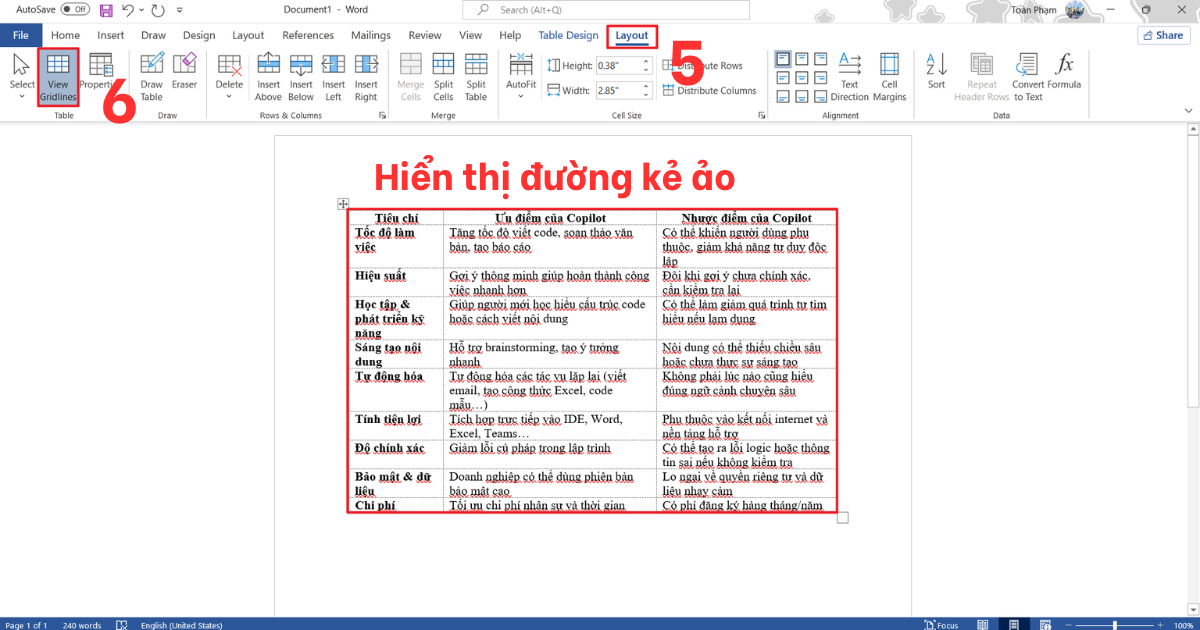Toggle View Gridlines for the table
The width and height of the screenshot is (1200, 630).
point(58,78)
